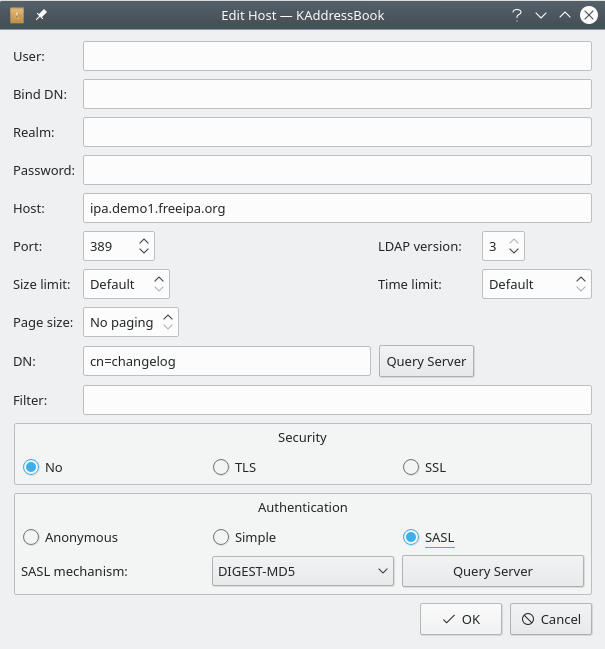Close the Edit Host dialog

coord(588,15)
